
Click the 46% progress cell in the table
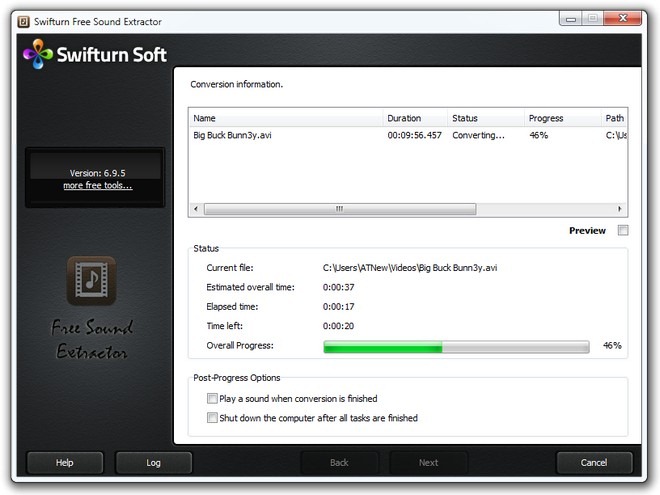pyautogui.click(x=539, y=135)
